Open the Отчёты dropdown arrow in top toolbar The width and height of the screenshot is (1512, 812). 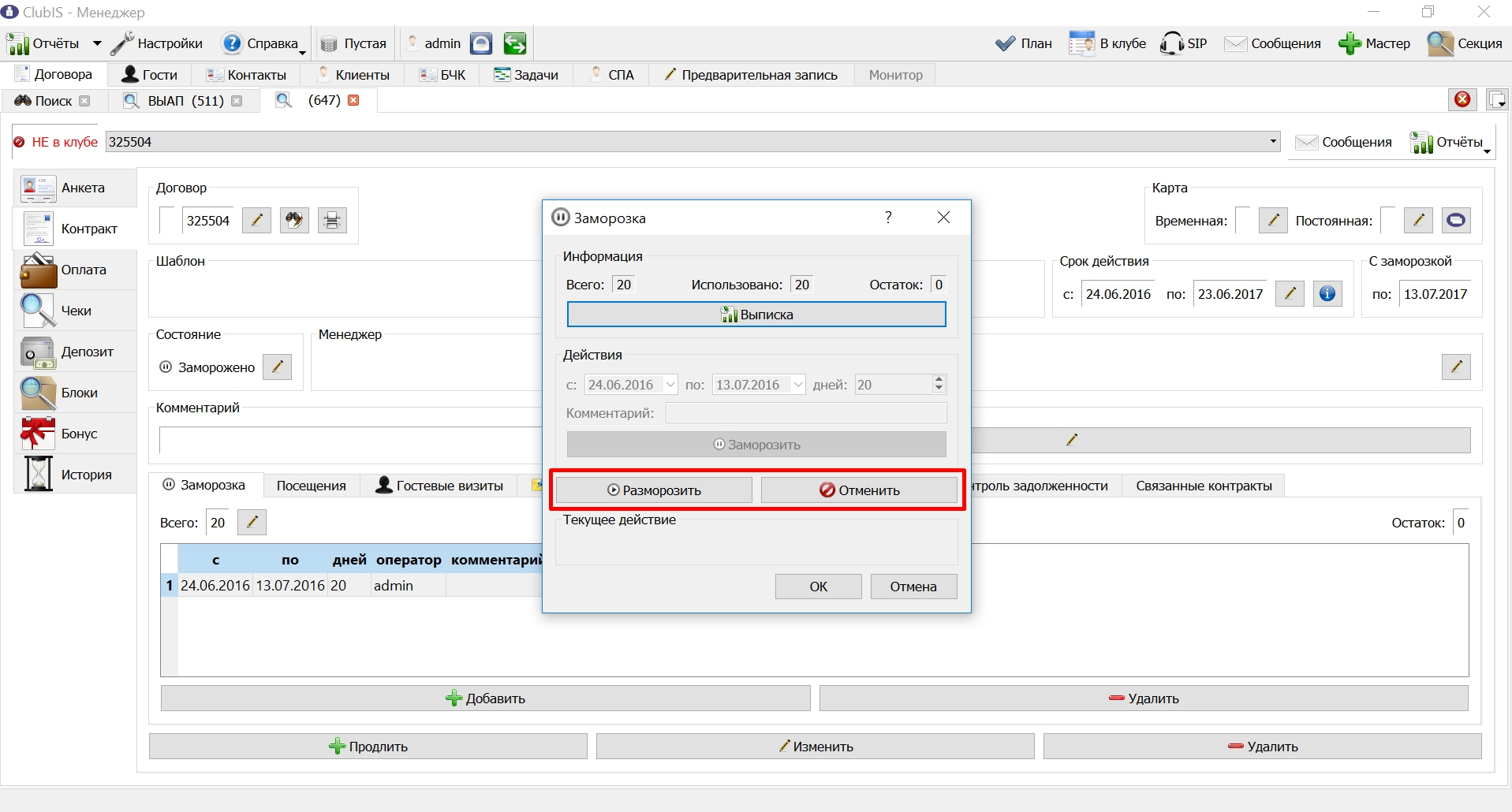pyautogui.click(x=97, y=43)
